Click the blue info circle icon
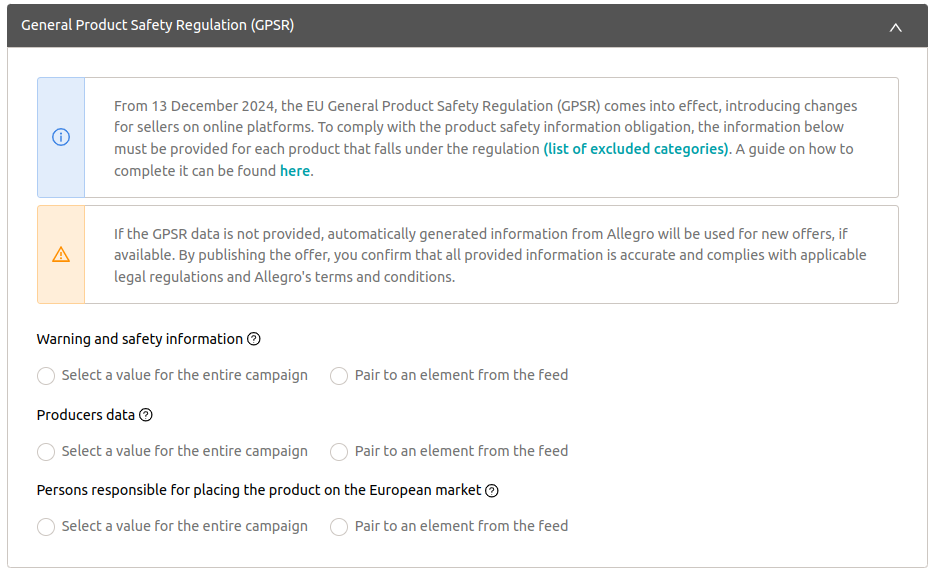The width and height of the screenshot is (934, 575). pyautogui.click(x=61, y=138)
